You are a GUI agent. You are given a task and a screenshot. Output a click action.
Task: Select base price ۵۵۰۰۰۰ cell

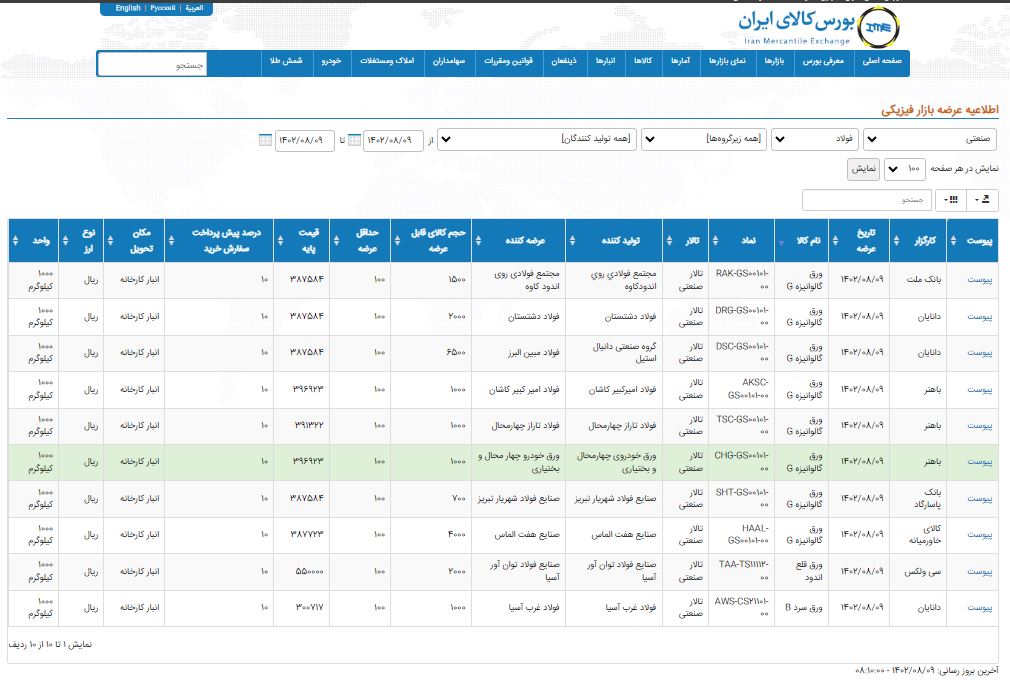point(301,572)
